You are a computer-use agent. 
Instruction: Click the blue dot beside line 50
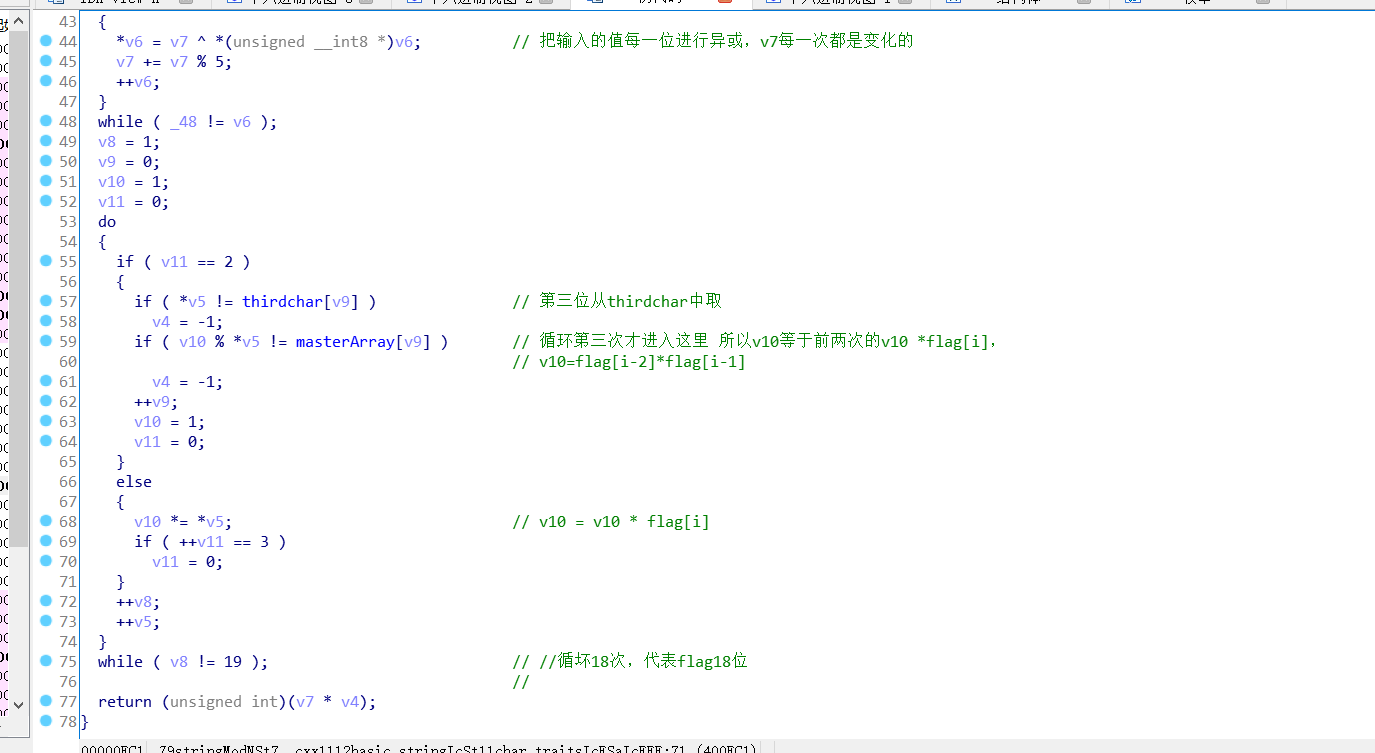coord(46,161)
